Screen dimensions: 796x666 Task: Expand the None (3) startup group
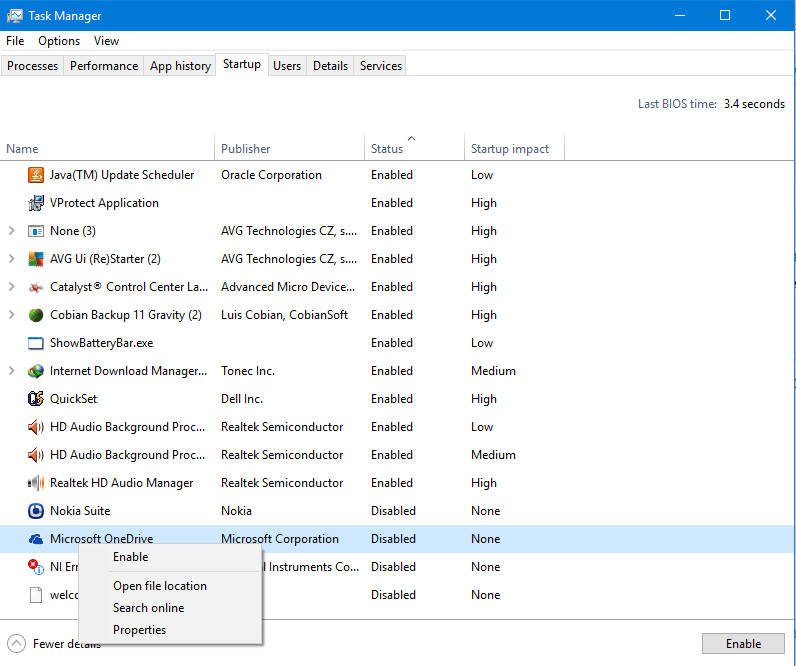12,231
